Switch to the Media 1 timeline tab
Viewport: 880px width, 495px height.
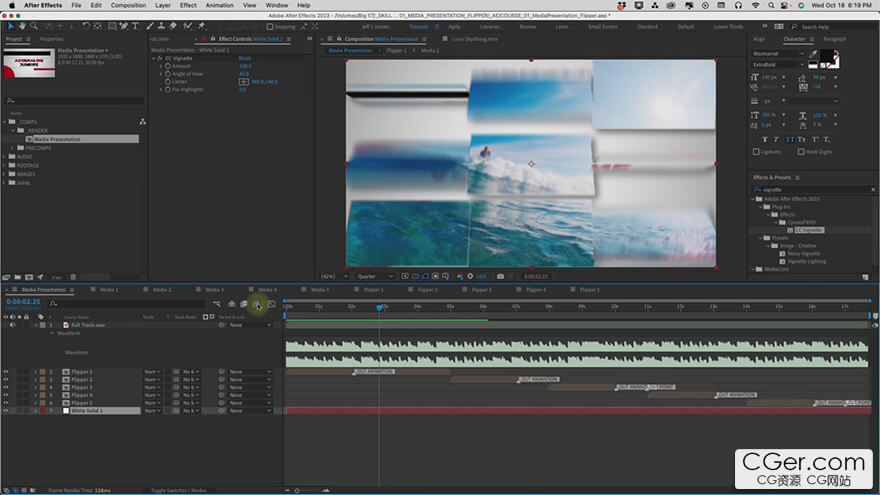click(109, 290)
